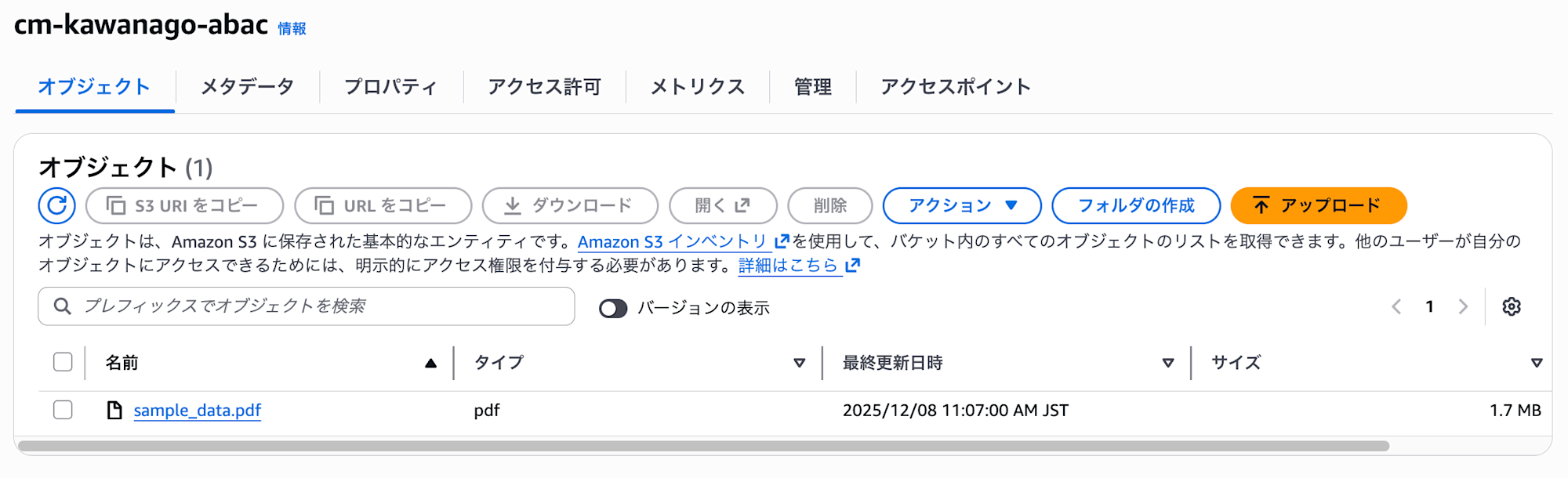Sort by タイプ column arrow
Image resolution: width=1568 pixels, height=478 pixels.
(x=799, y=363)
